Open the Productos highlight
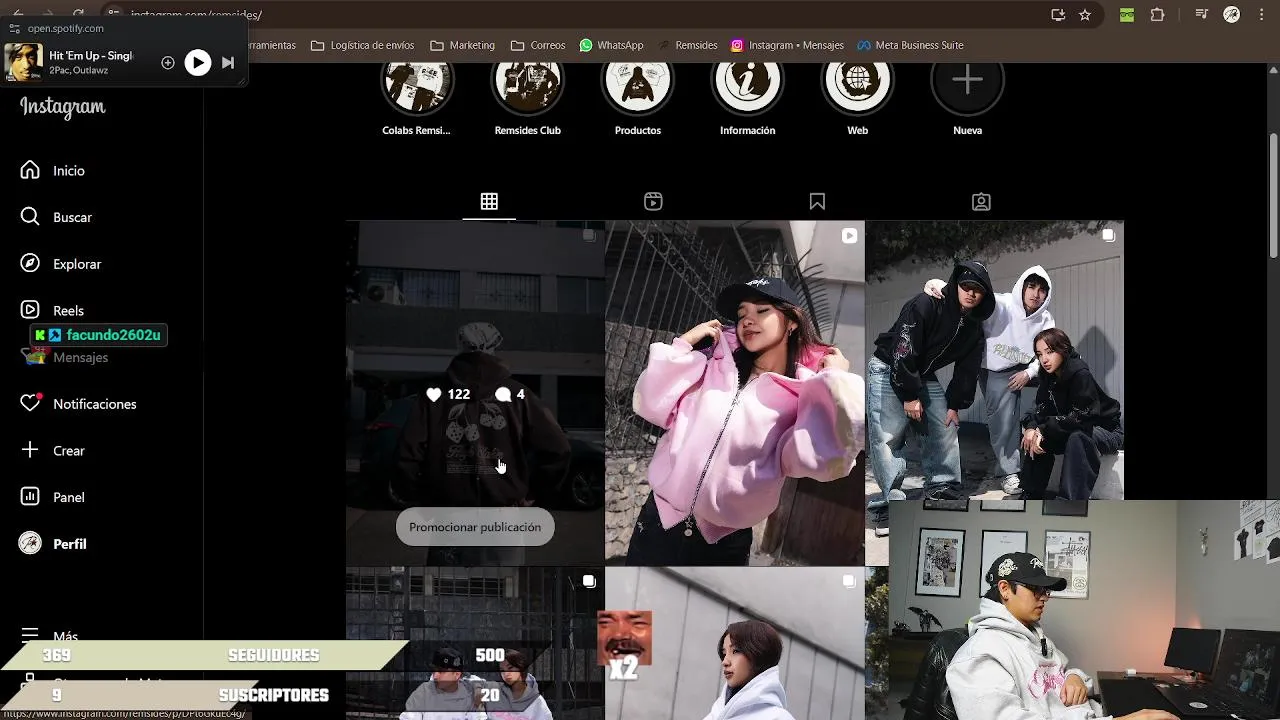The height and width of the screenshot is (720, 1280). (637, 98)
